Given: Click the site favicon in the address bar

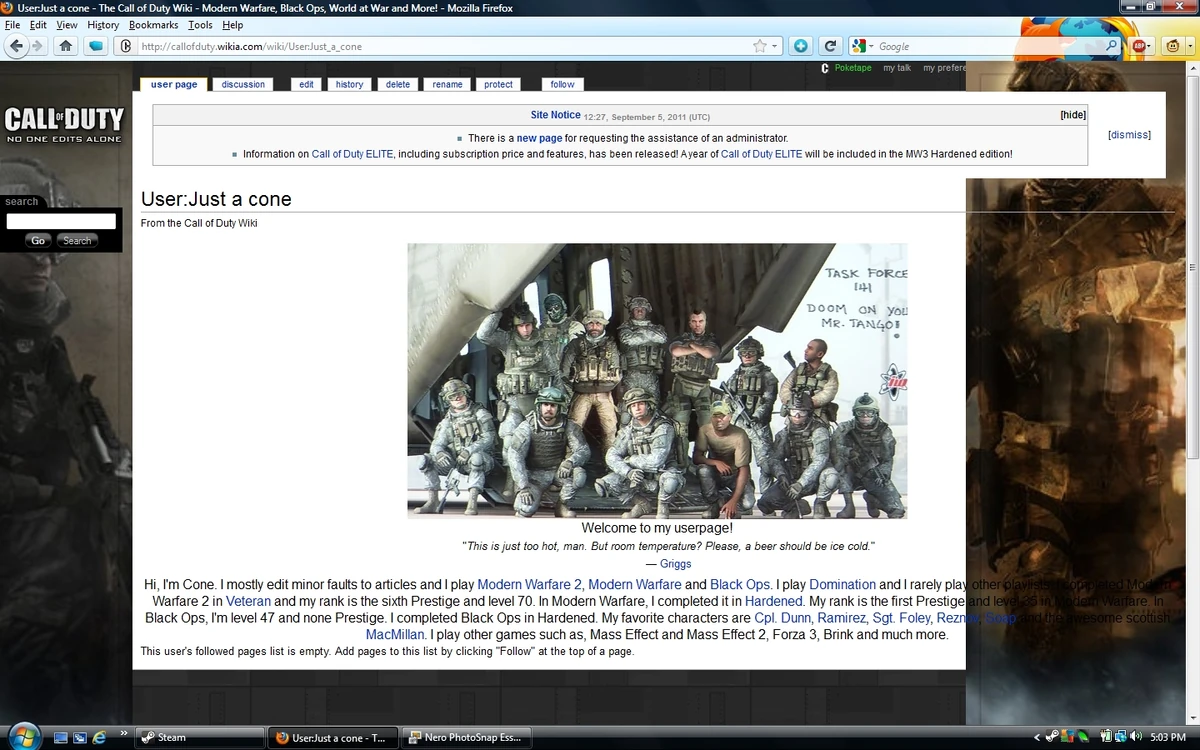Looking at the screenshot, I should point(126,46).
